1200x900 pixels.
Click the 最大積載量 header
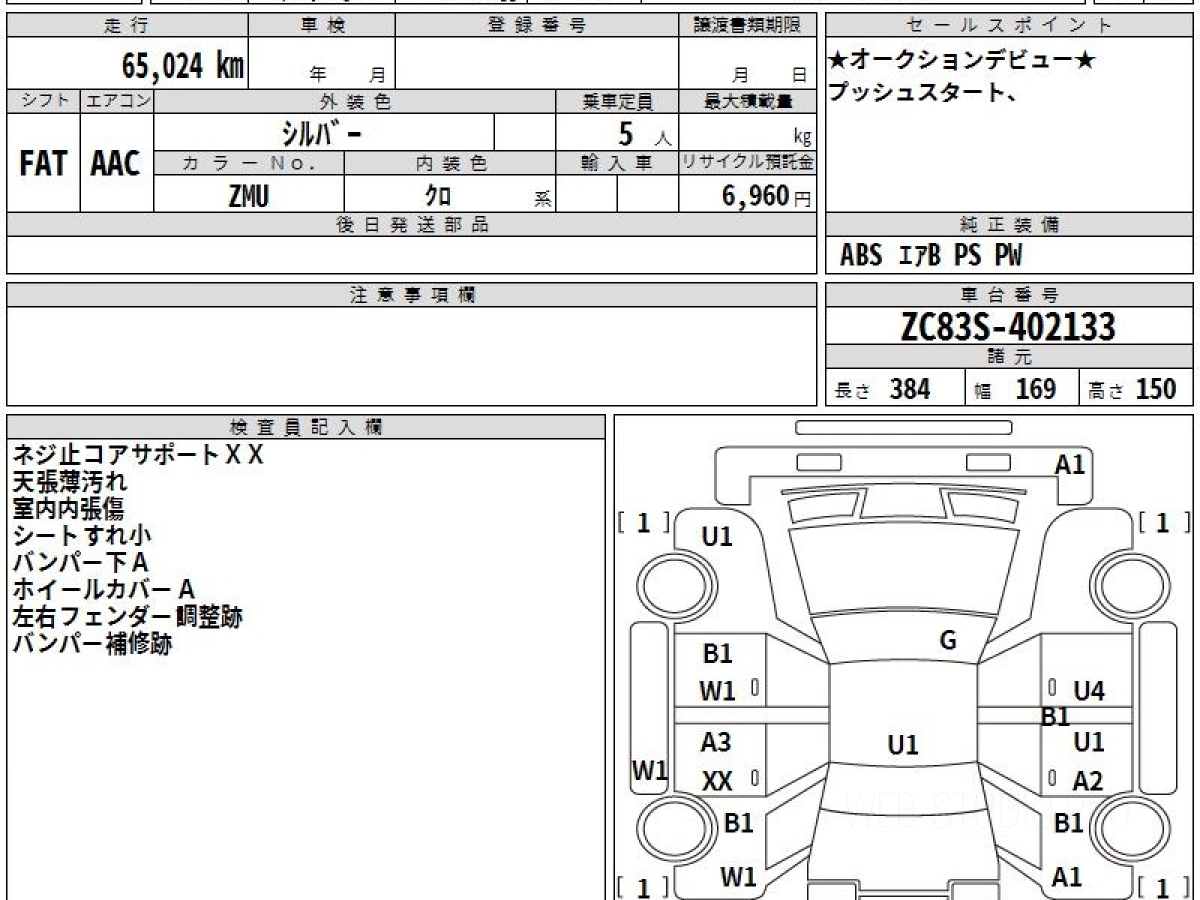(x=747, y=101)
